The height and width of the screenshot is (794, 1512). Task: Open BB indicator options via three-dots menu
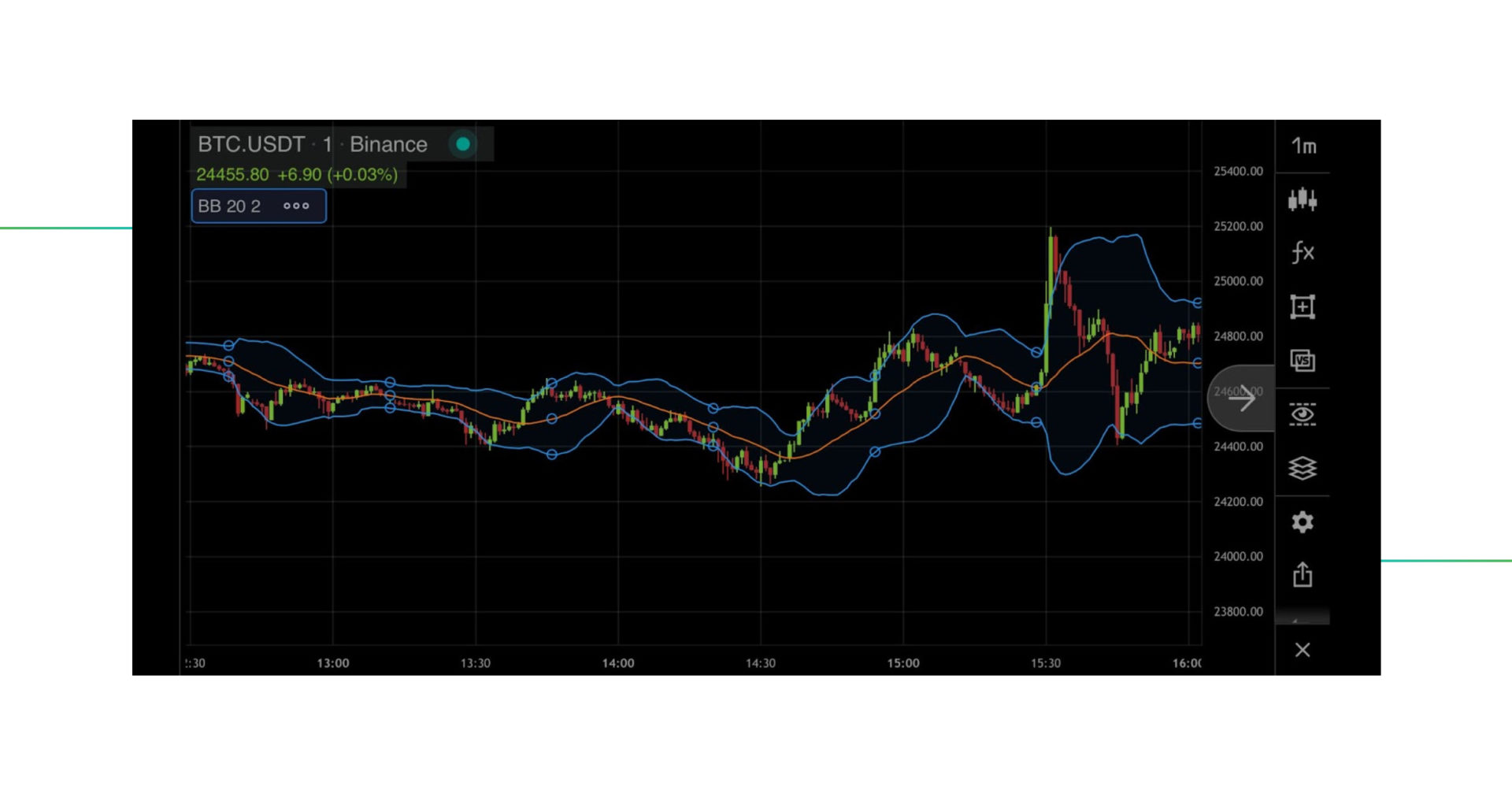[296, 206]
